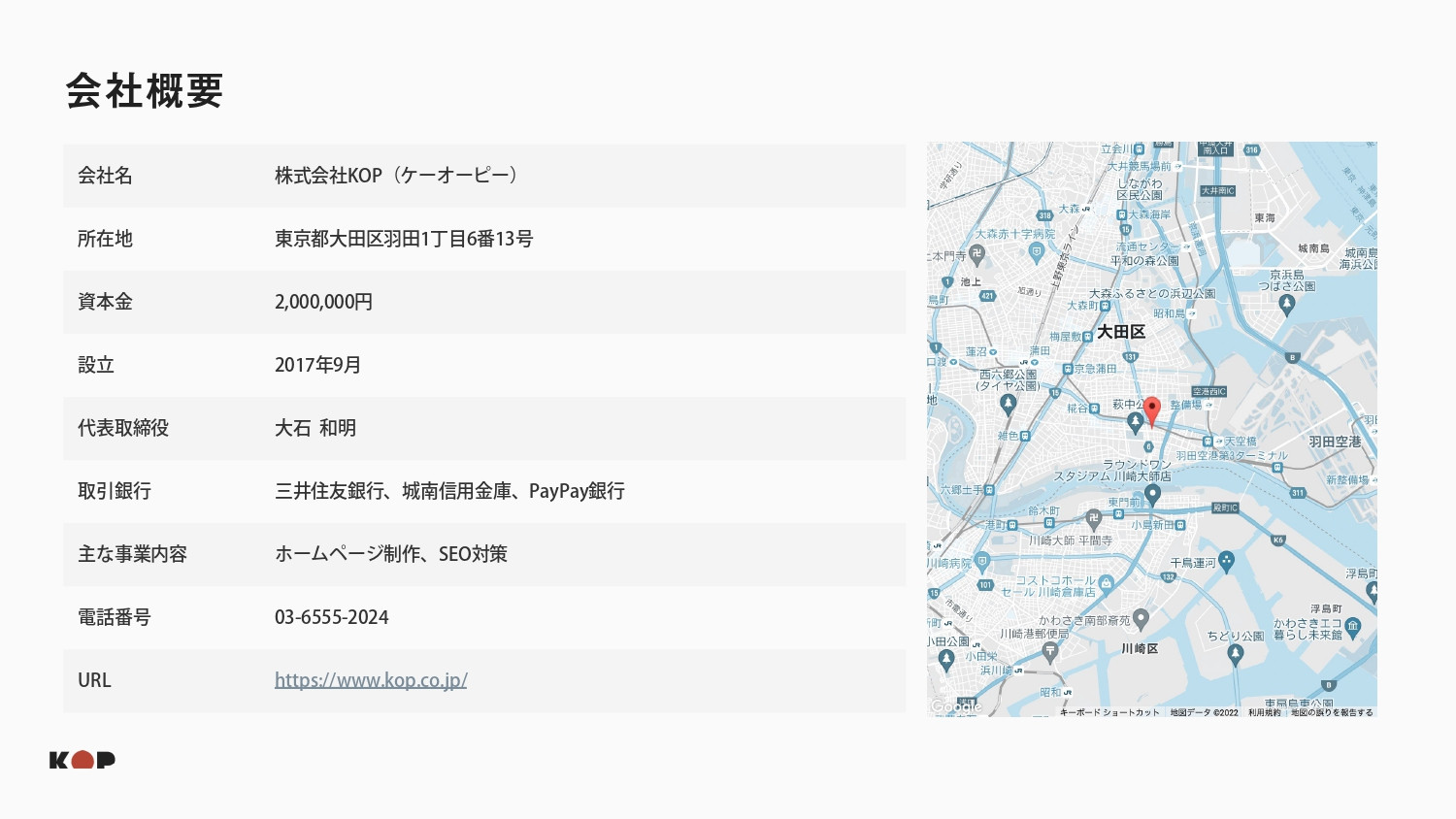1456x819 pixels.
Task: Open the https://www.kop.co.jp/ link
Action: point(371,679)
